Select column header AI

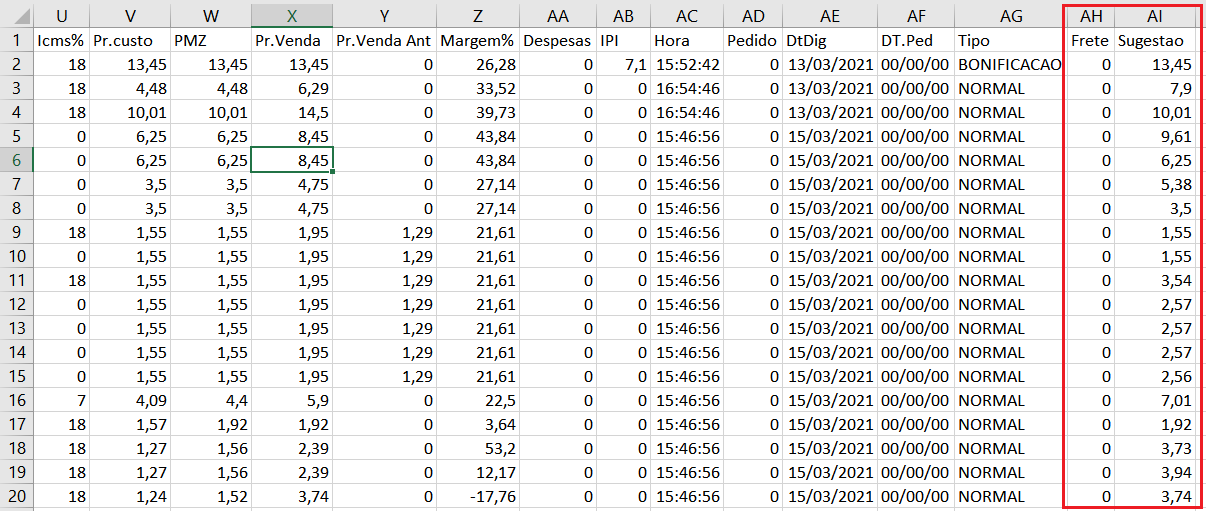click(1155, 15)
